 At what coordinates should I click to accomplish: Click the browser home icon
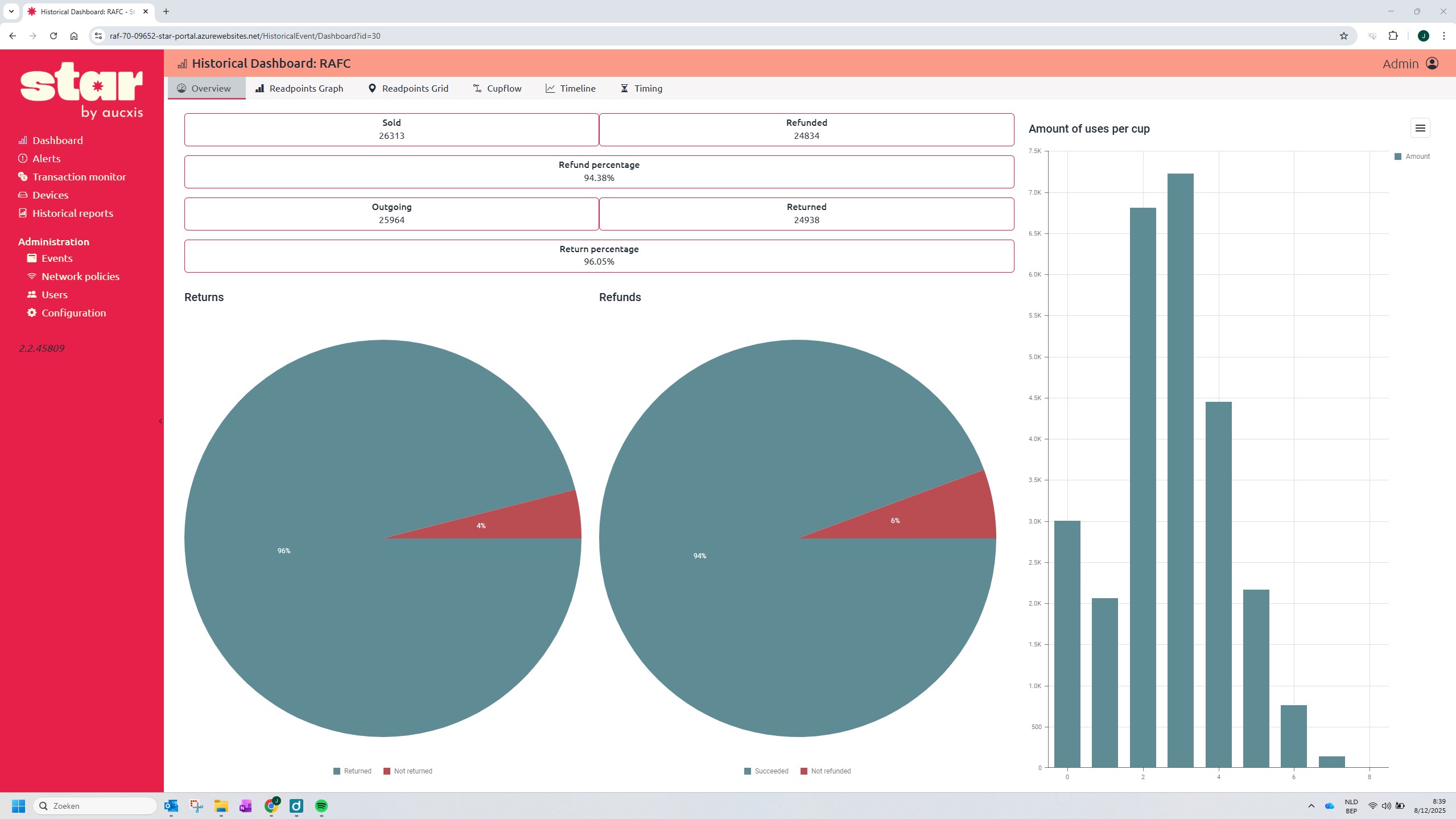pyautogui.click(x=74, y=36)
